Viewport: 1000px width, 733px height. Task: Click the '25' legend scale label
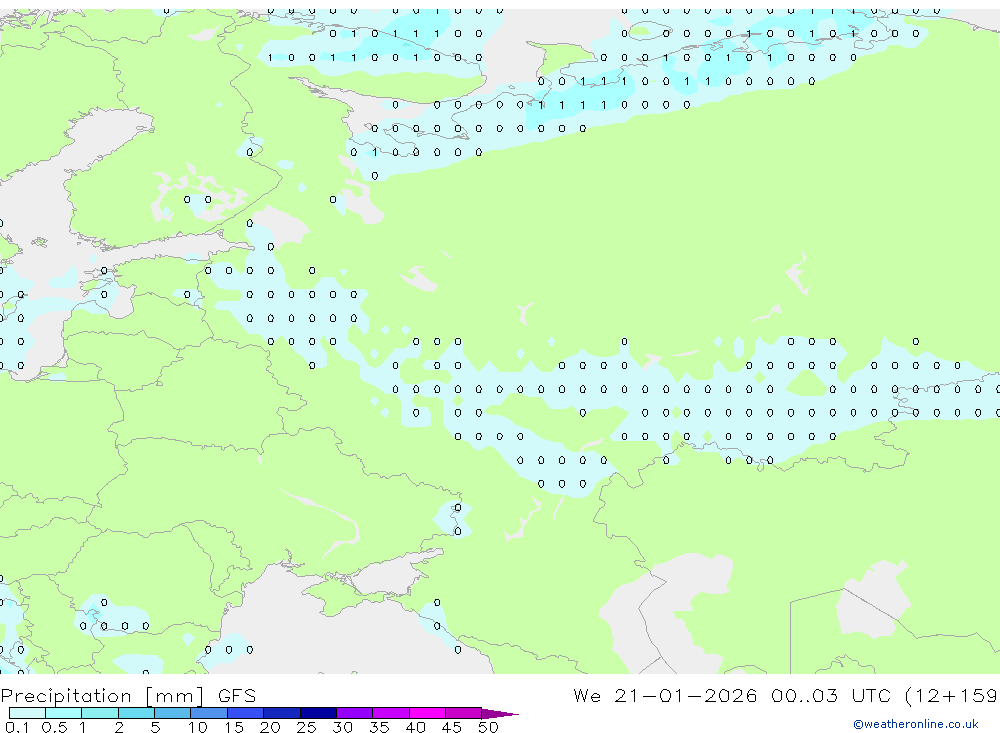(x=306, y=727)
